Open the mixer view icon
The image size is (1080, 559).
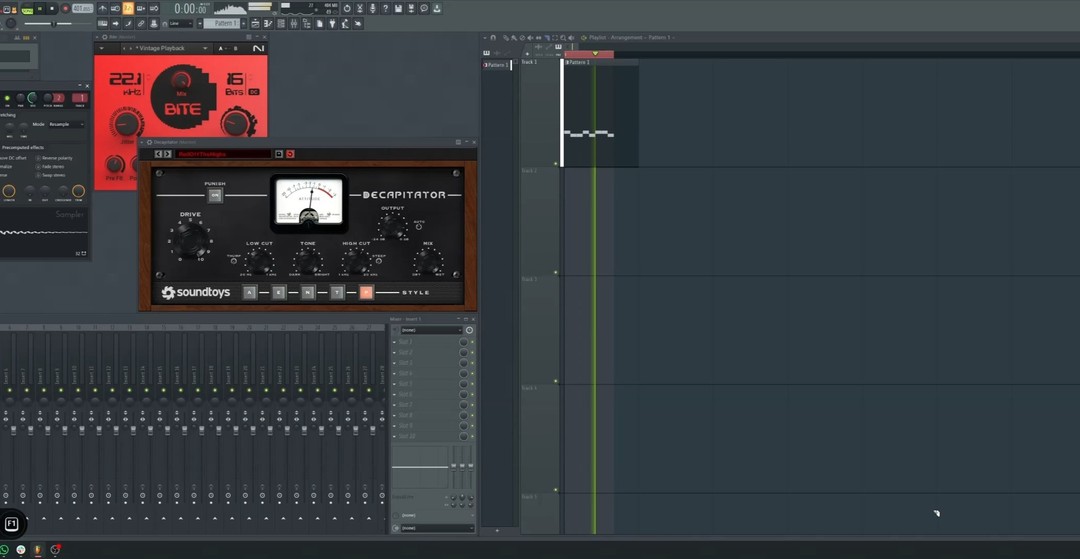[x=294, y=23]
